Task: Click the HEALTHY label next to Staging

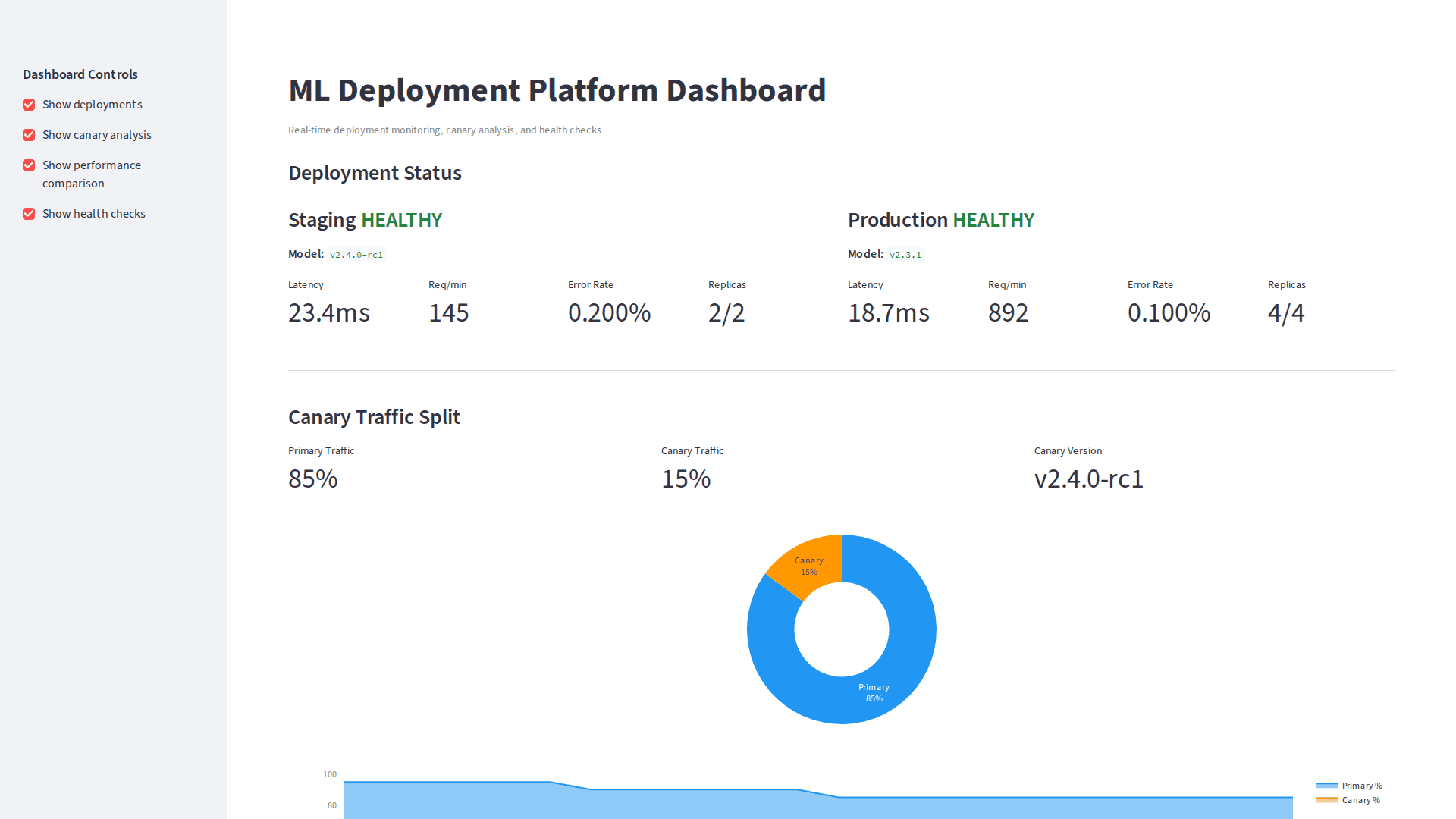Action: click(401, 220)
